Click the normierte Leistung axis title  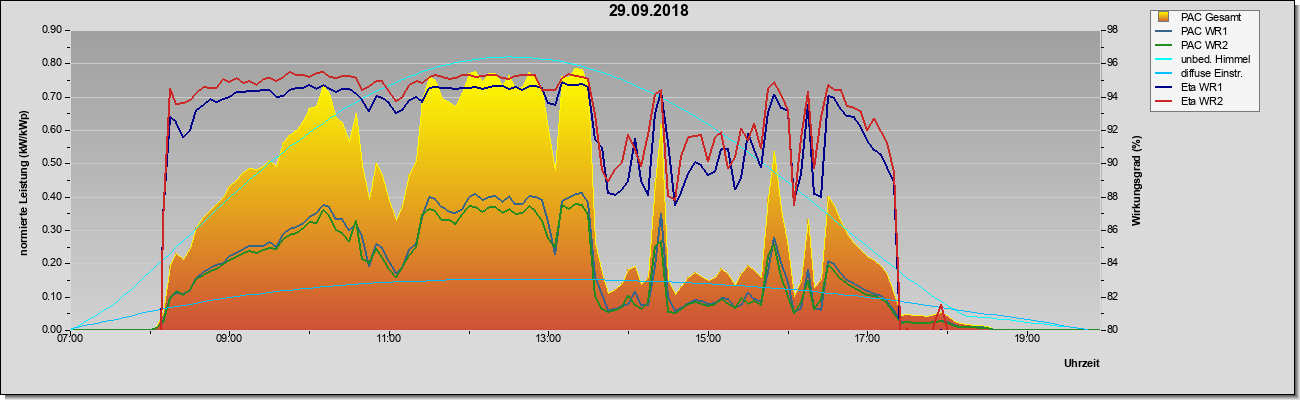(x=23, y=180)
